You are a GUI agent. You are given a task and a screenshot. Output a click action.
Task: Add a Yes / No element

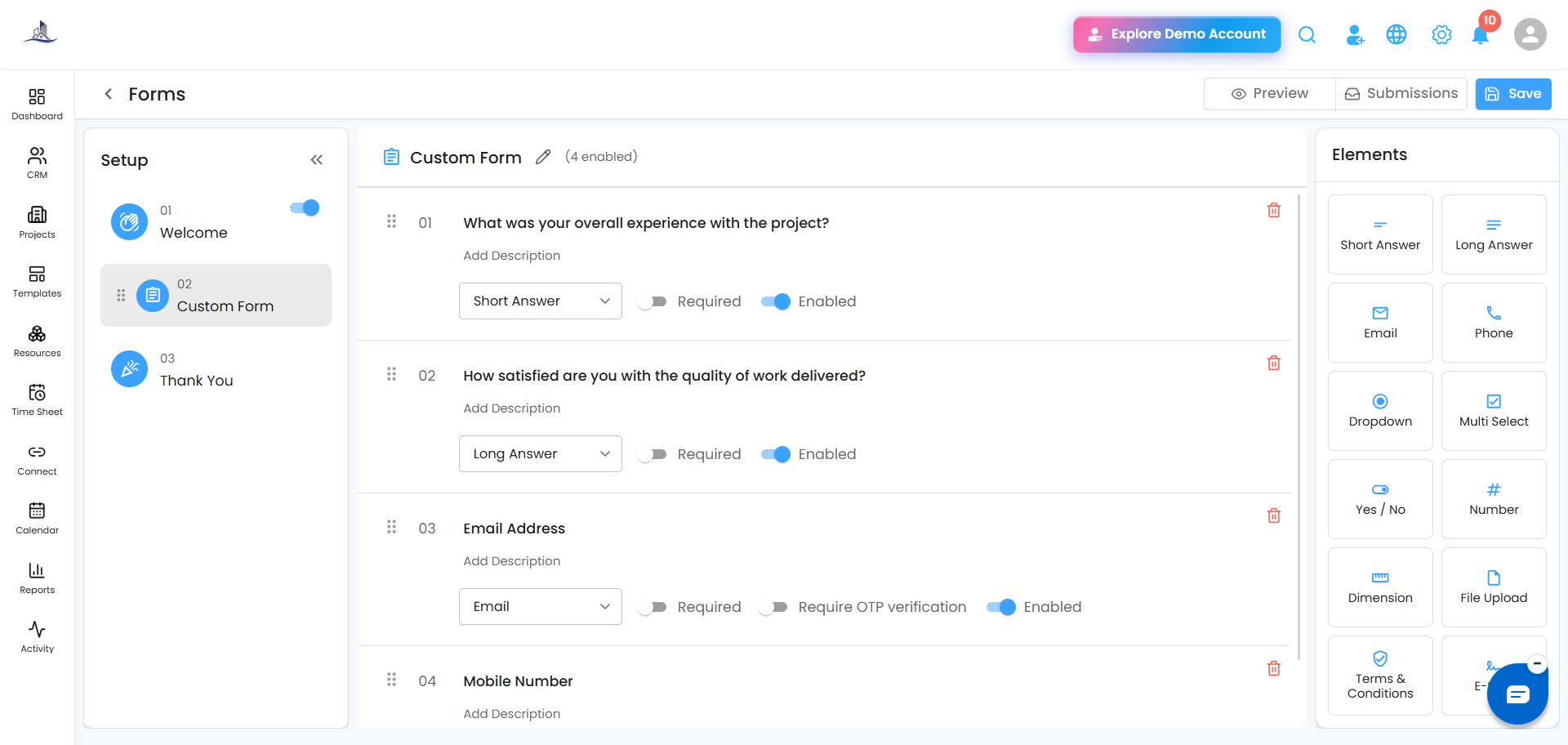pos(1380,499)
